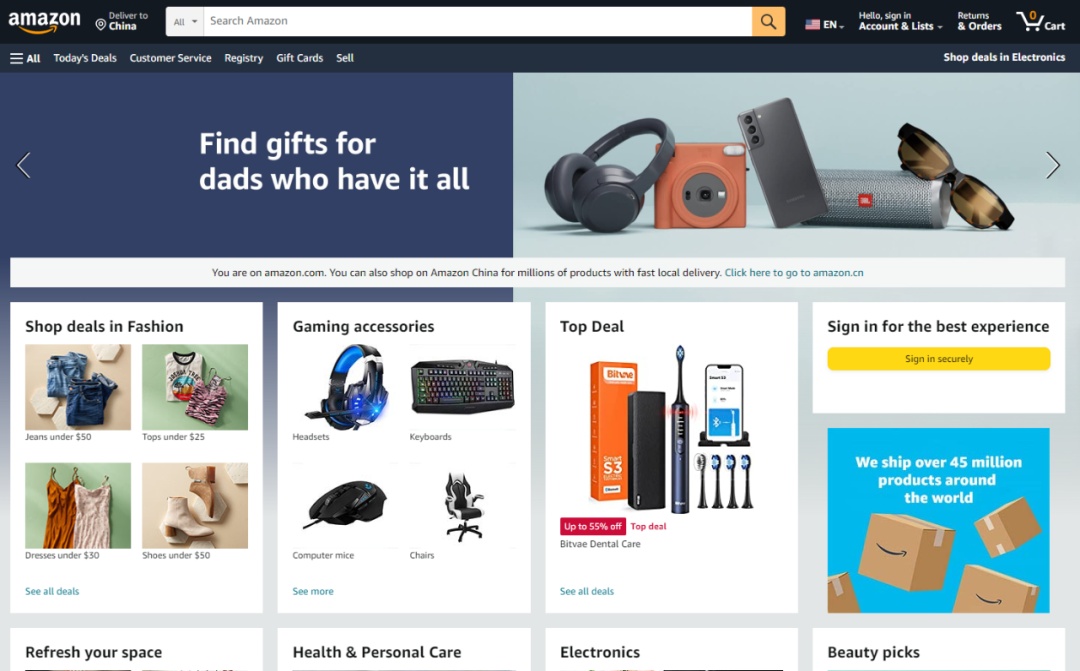This screenshot has height=671, width=1080.
Task: Click the Sign in securely button
Action: click(939, 359)
